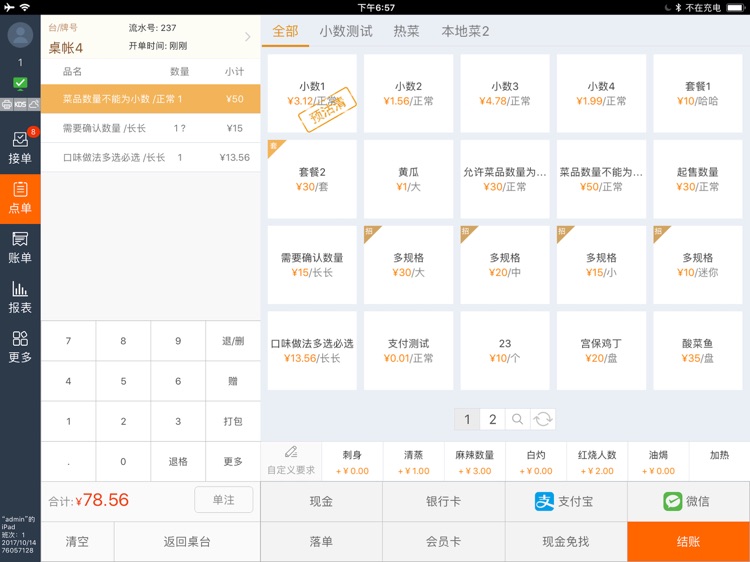Add dish 套餐2 ¥30/套
The width and height of the screenshot is (750, 562).
coord(312,179)
